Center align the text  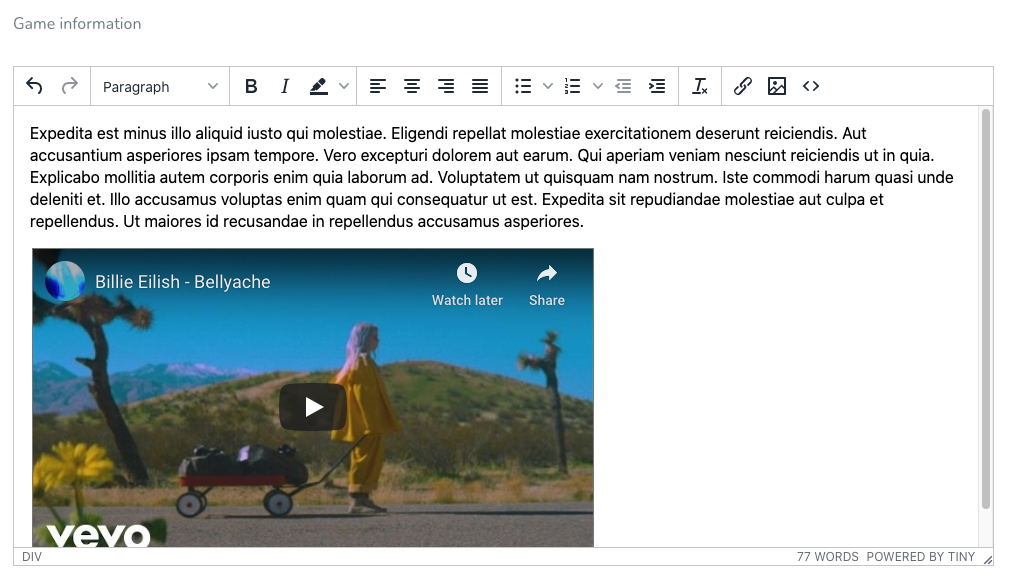[x=411, y=87]
